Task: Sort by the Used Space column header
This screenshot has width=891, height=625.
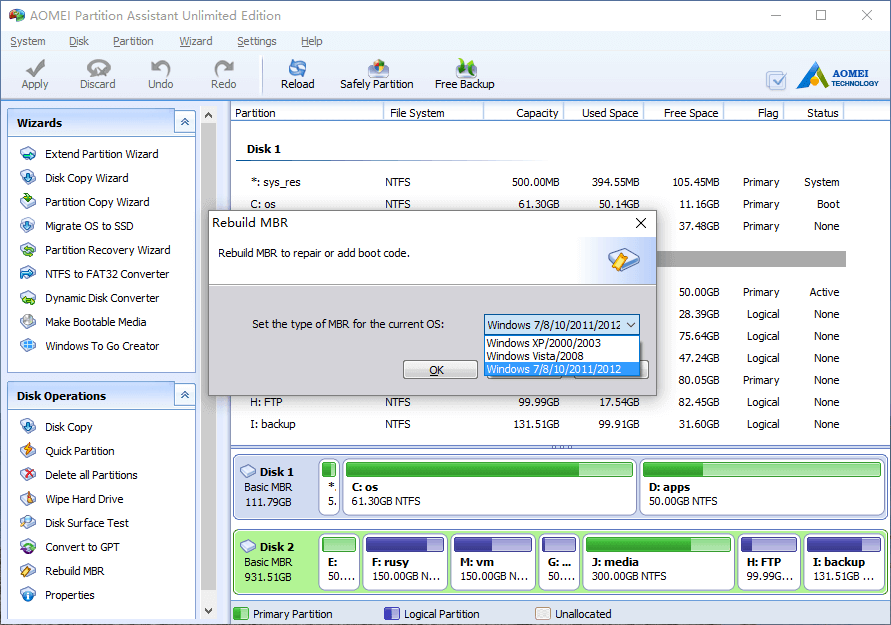Action: point(604,113)
